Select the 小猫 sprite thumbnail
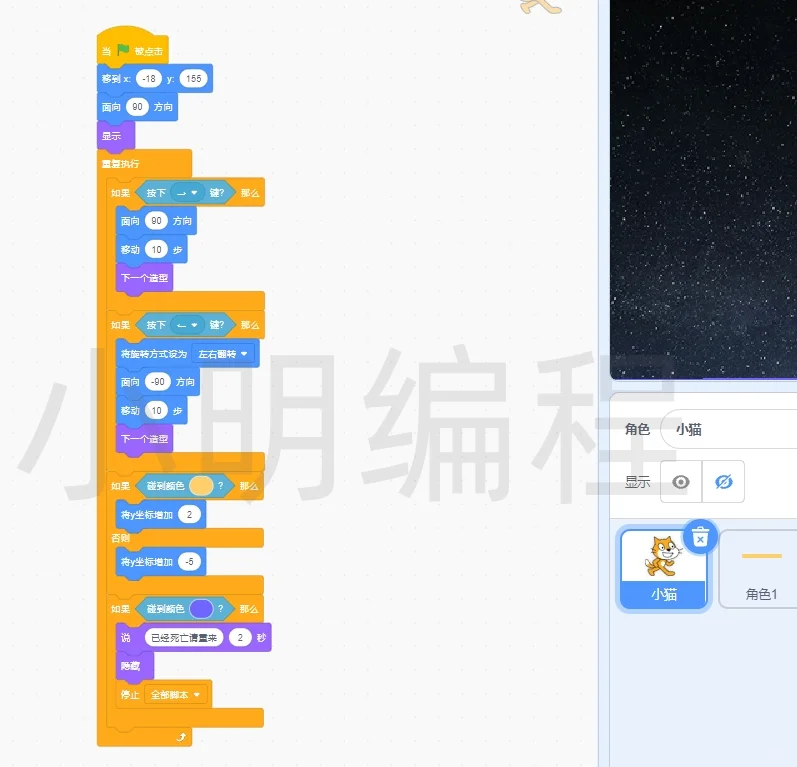 [663, 569]
